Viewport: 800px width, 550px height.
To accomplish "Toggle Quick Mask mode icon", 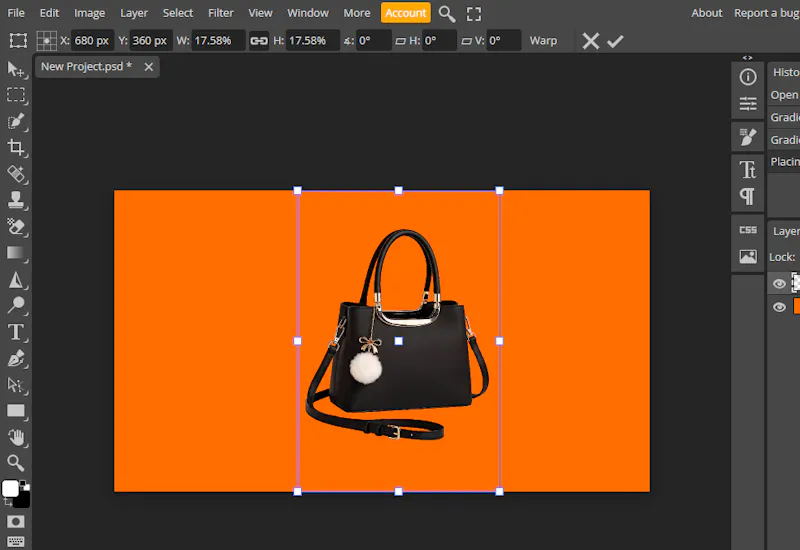I will 15,521.
